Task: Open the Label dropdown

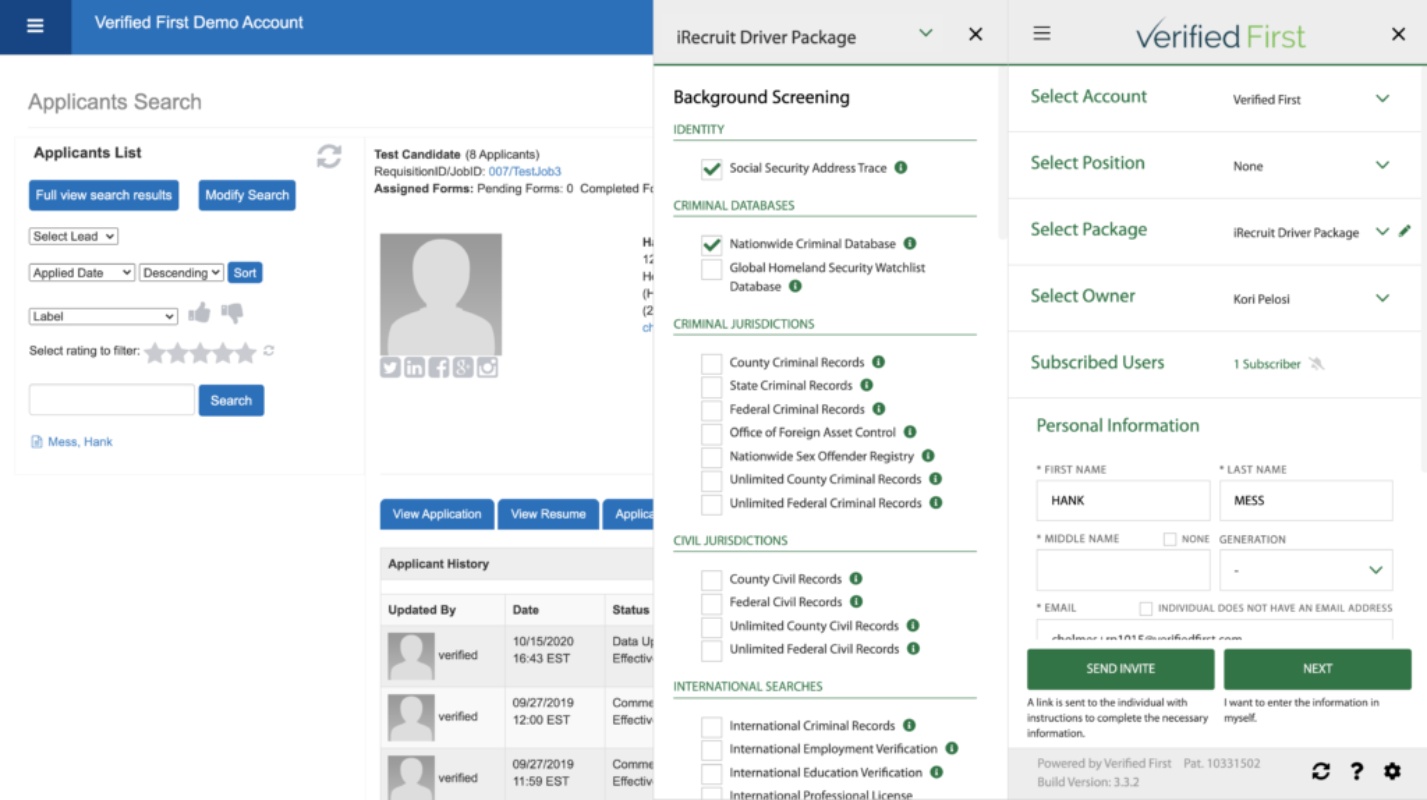Action: pos(104,316)
